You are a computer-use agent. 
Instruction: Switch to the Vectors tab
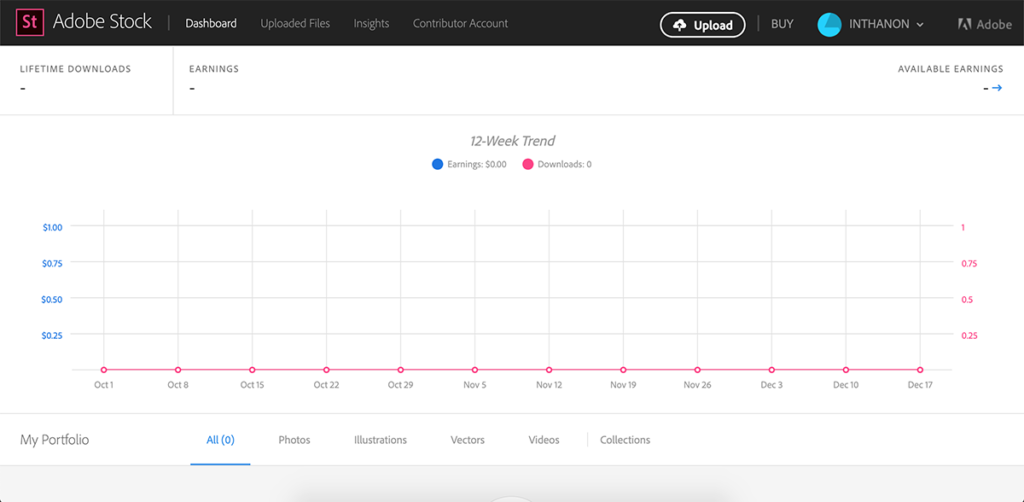click(x=468, y=440)
